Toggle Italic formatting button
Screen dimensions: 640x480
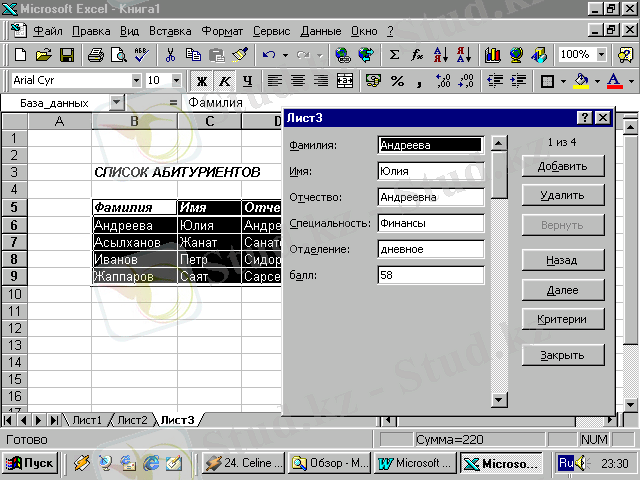(x=224, y=80)
